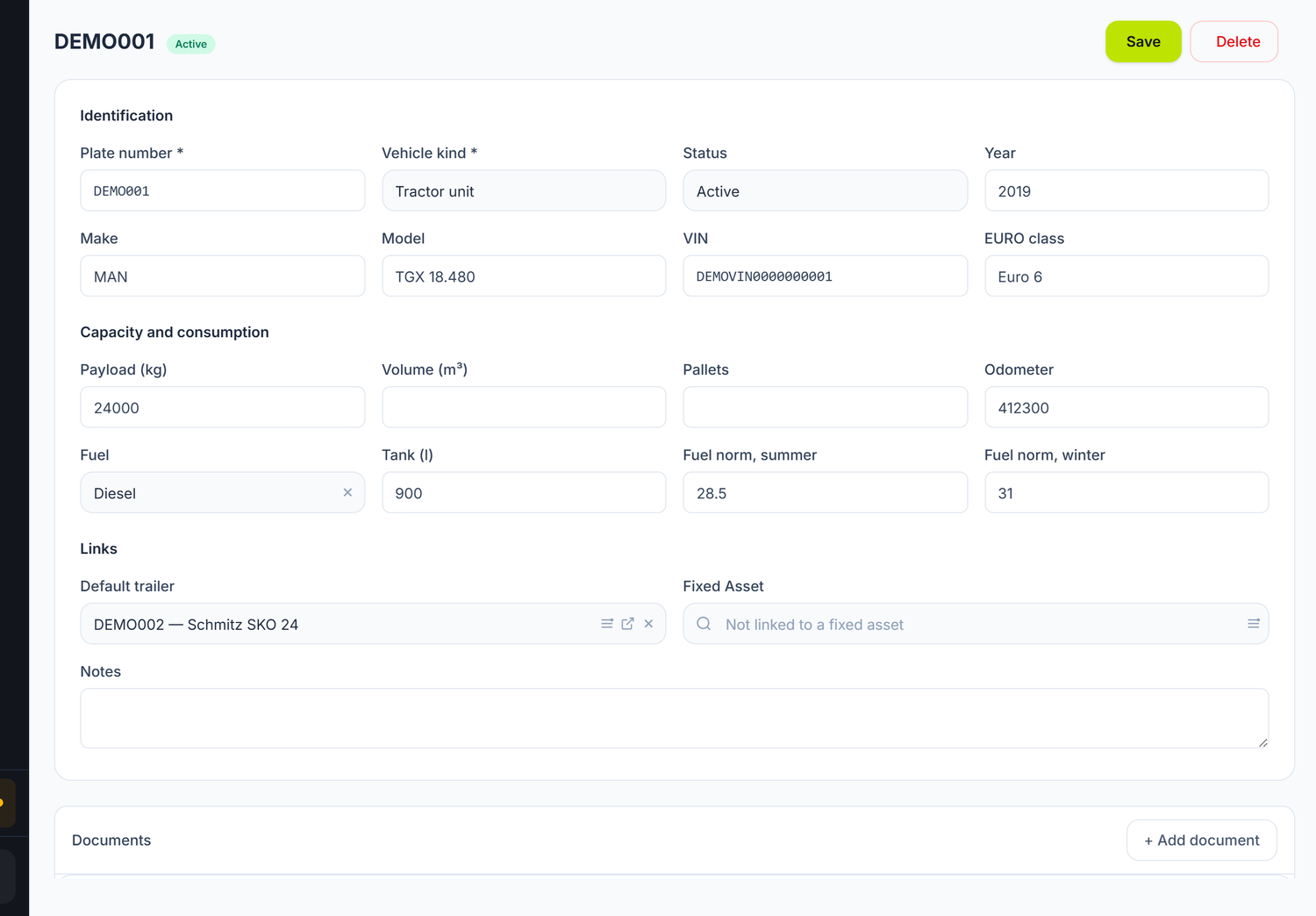Click the Identification section heading

(126, 116)
